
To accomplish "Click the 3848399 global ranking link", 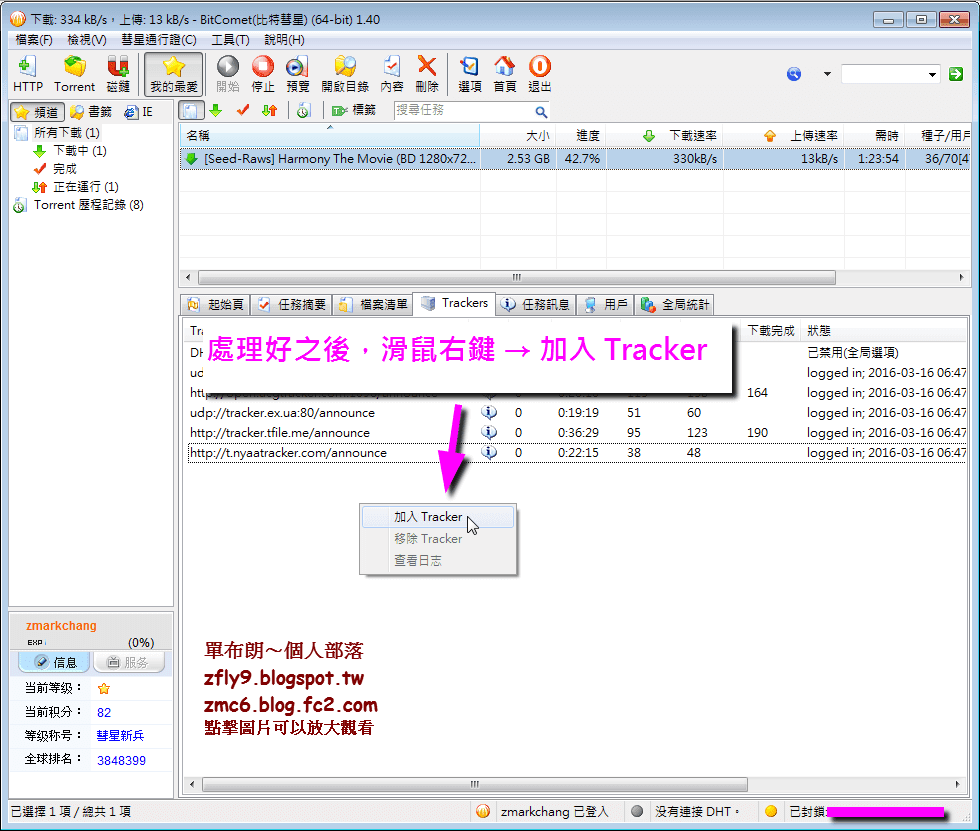I will [x=121, y=760].
